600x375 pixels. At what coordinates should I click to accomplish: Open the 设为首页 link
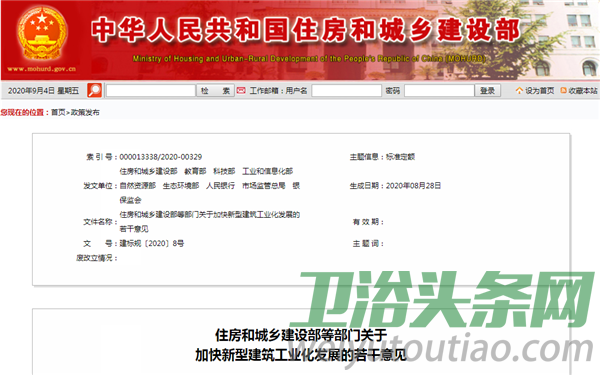pyautogui.click(x=539, y=91)
